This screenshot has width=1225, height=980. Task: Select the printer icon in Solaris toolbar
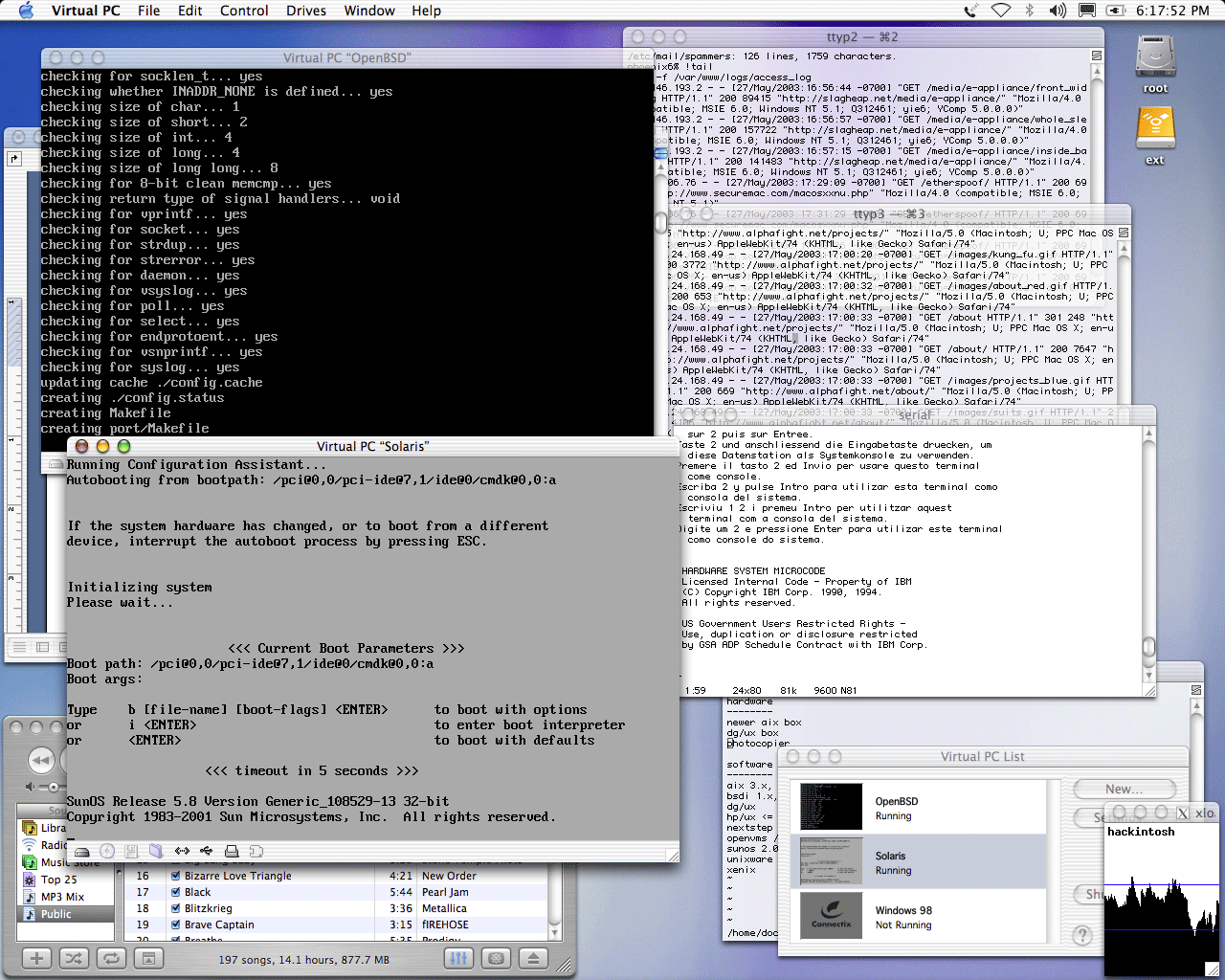[233, 852]
